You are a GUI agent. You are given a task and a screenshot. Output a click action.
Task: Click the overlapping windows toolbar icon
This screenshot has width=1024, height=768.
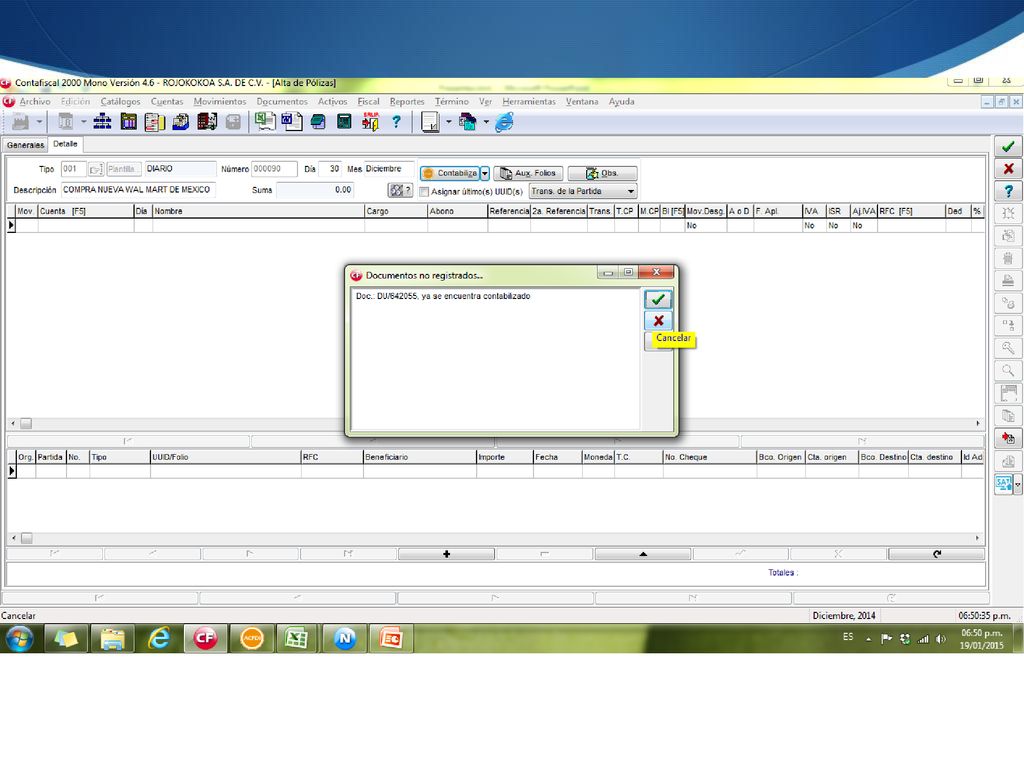pyautogui.click(x=468, y=122)
